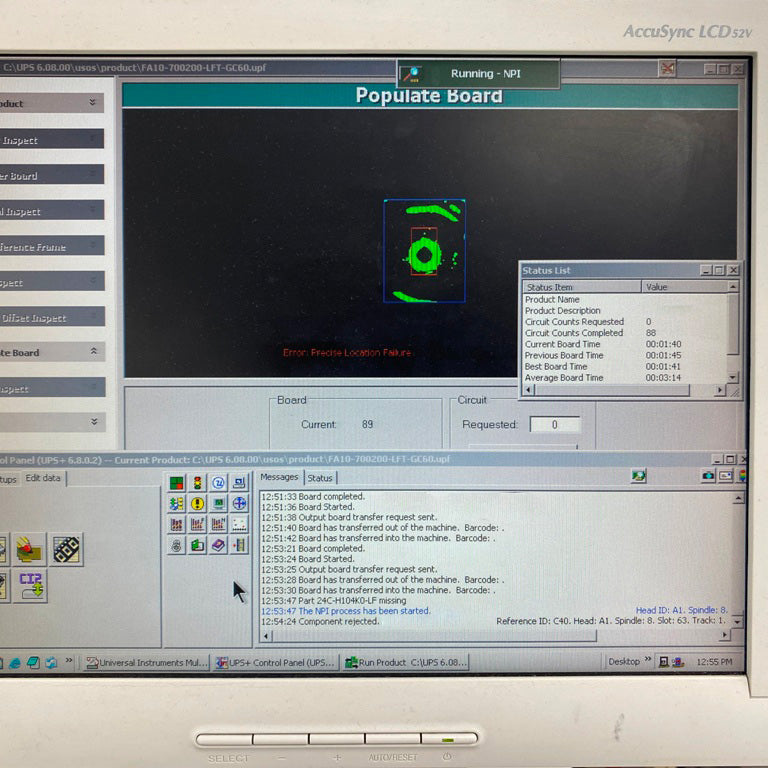Click the blue crosshair target icon
Image resolution: width=768 pixels, height=768 pixels.
[x=239, y=504]
